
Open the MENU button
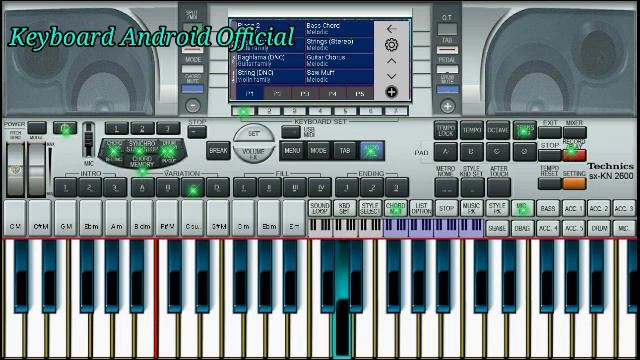292,151
